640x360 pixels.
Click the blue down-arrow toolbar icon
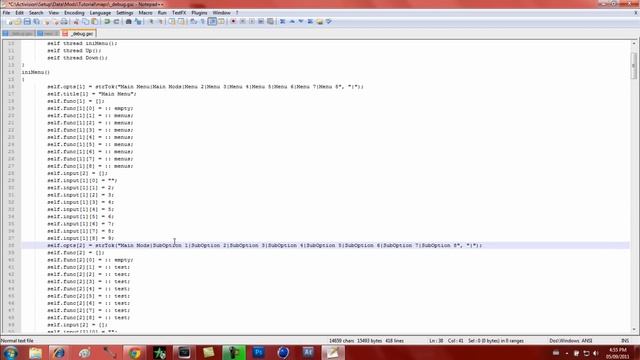coord(301,21)
